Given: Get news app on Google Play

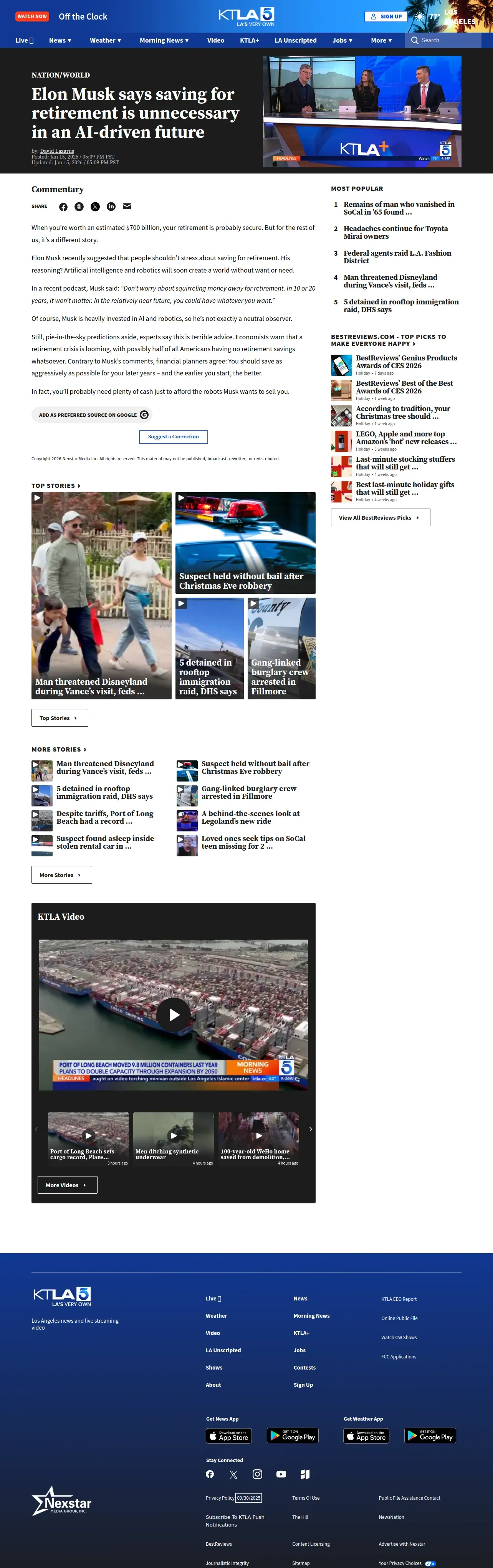Looking at the screenshot, I should pos(293,1436).
